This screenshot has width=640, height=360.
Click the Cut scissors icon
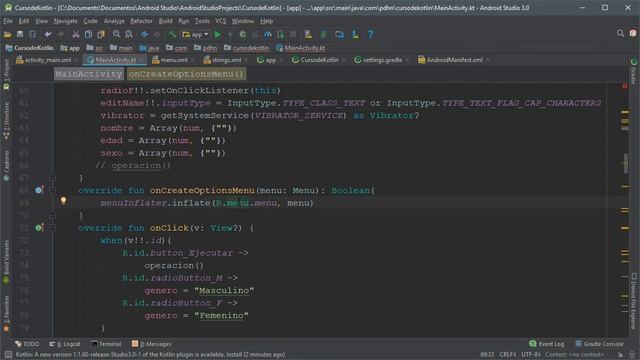(x=76, y=34)
